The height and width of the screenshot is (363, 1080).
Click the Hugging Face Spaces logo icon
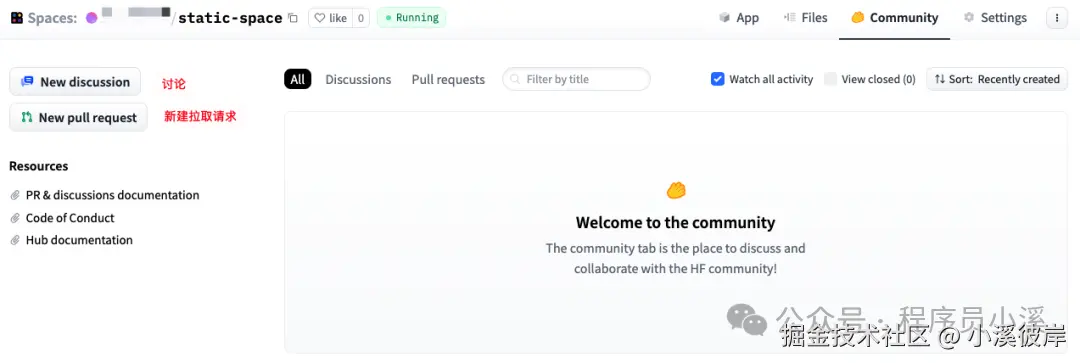click(x=17, y=18)
